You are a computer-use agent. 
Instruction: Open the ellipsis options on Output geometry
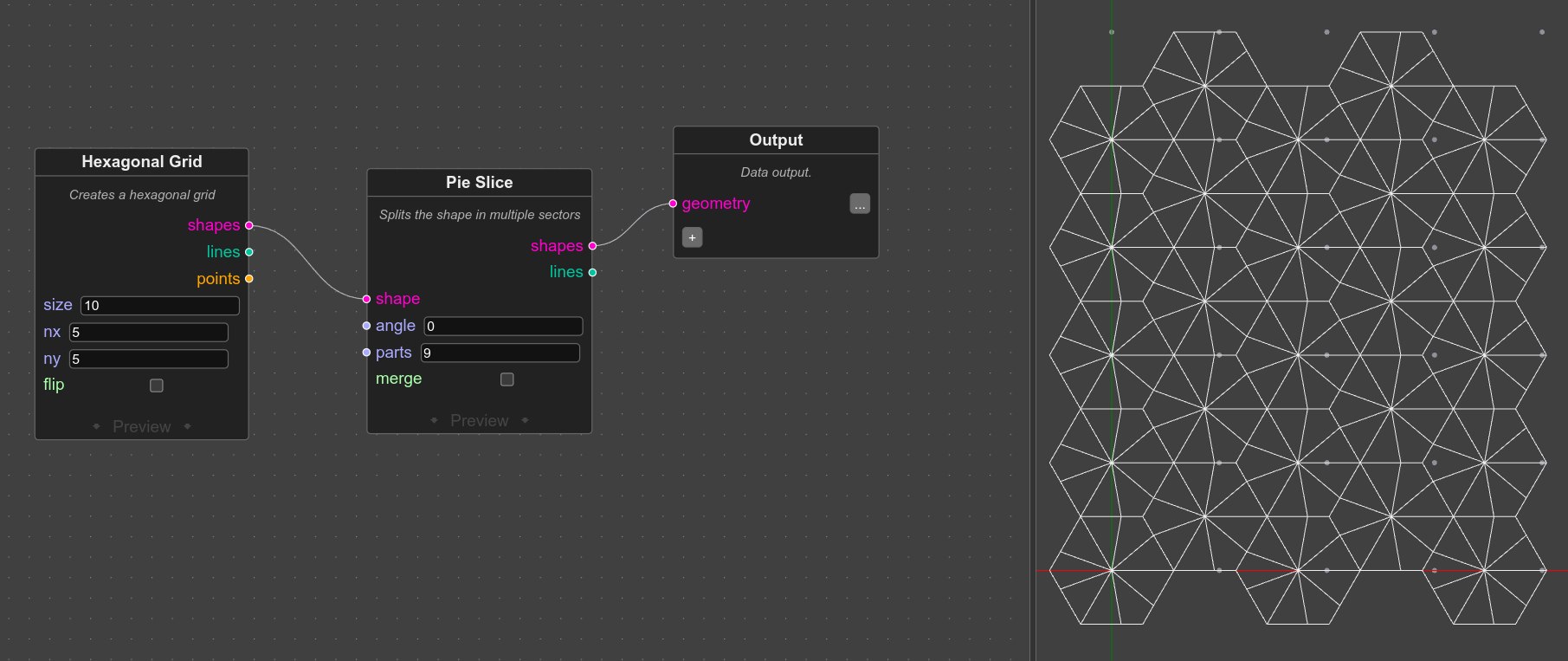[x=860, y=204]
